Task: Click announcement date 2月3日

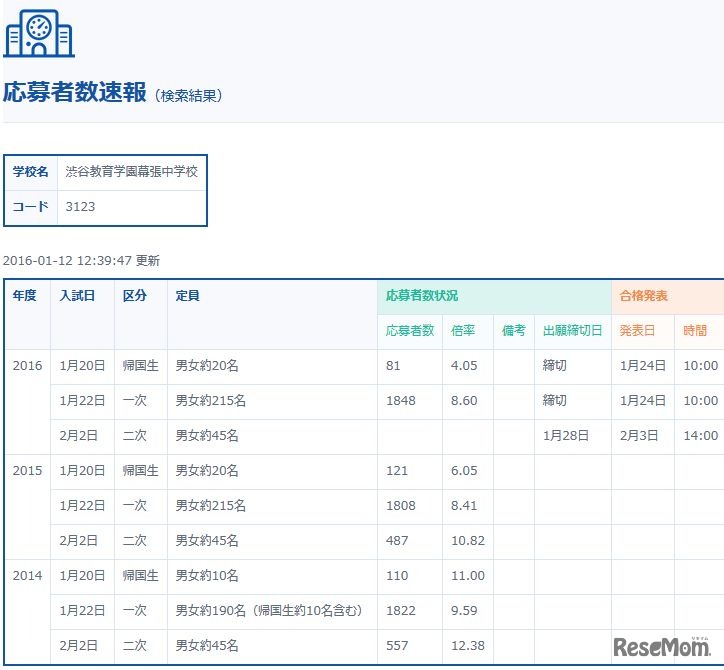Action: click(639, 435)
